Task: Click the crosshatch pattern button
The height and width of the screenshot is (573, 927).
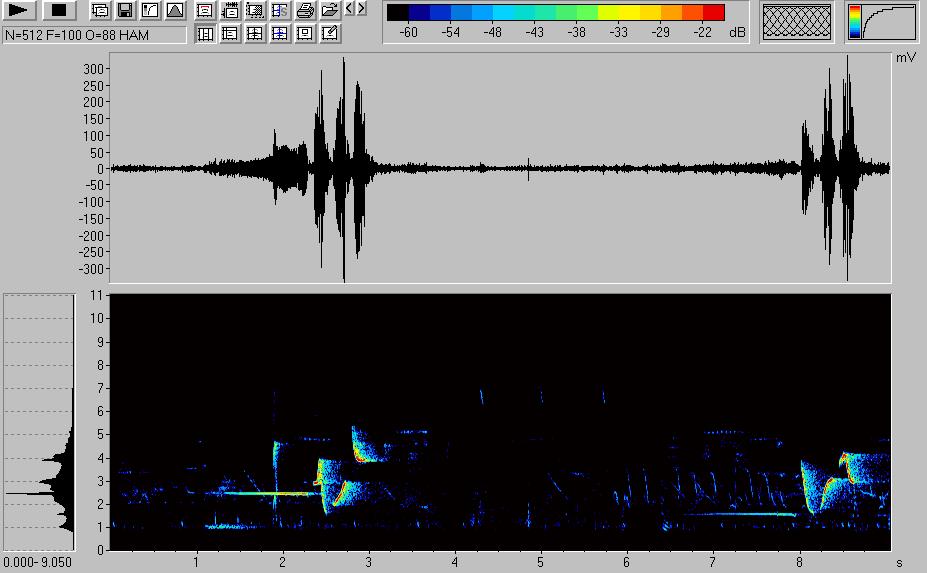Action: (796, 22)
